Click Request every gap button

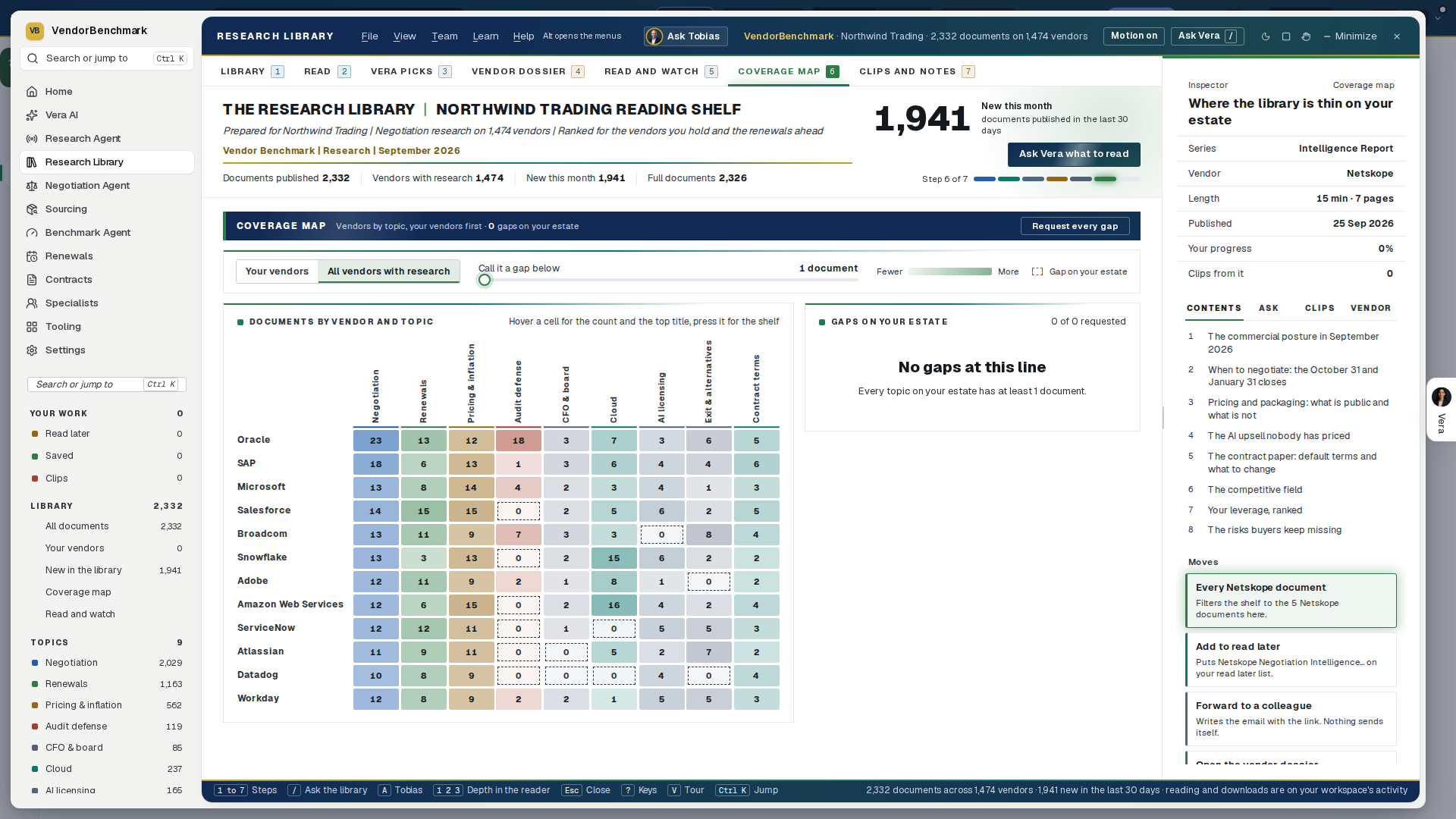(1075, 226)
